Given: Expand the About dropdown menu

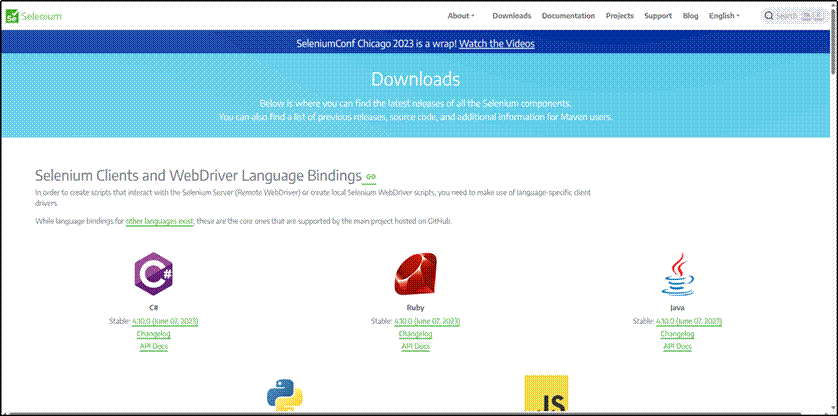Looking at the screenshot, I should (x=461, y=16).
